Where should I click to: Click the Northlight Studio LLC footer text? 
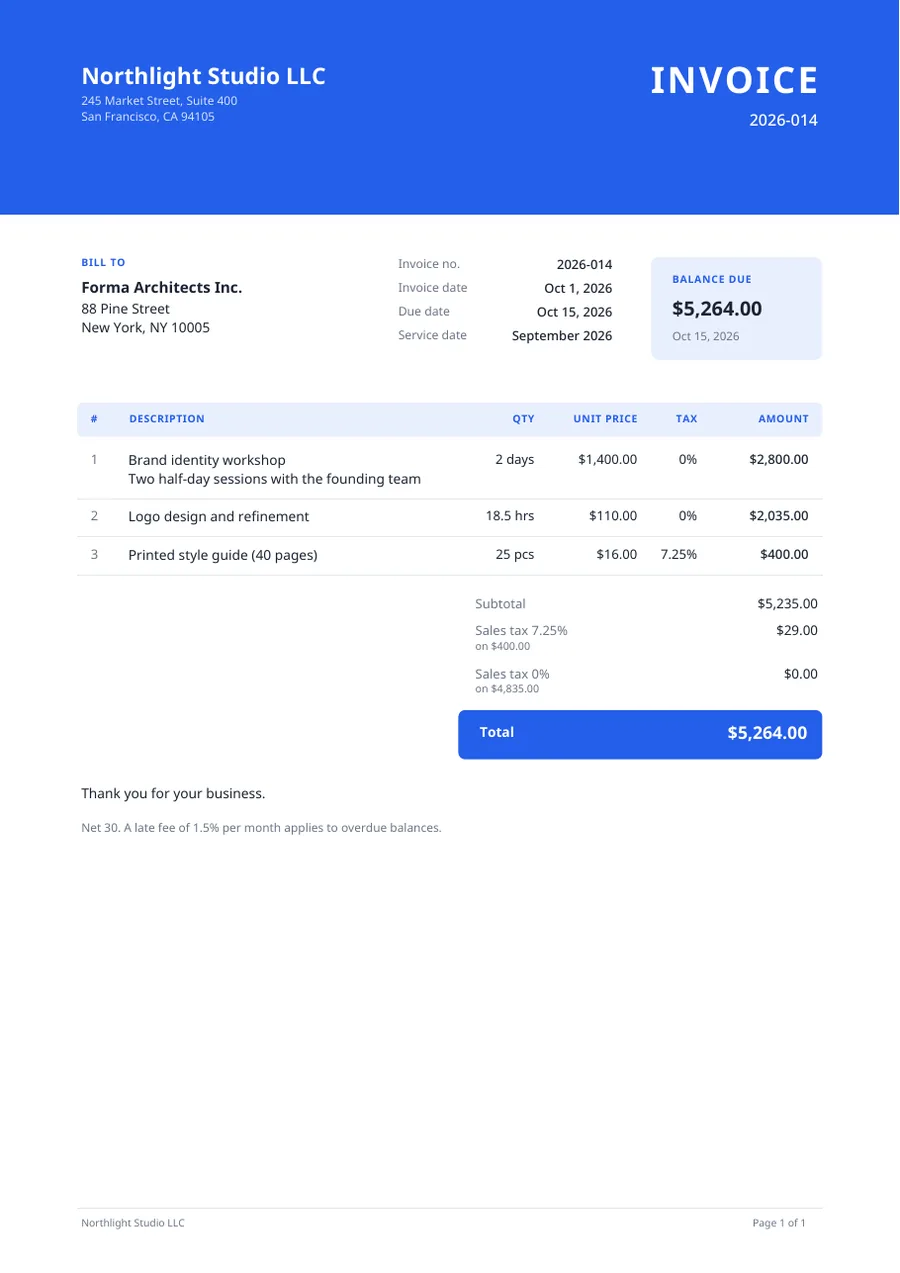click(x=133, y=1223)
